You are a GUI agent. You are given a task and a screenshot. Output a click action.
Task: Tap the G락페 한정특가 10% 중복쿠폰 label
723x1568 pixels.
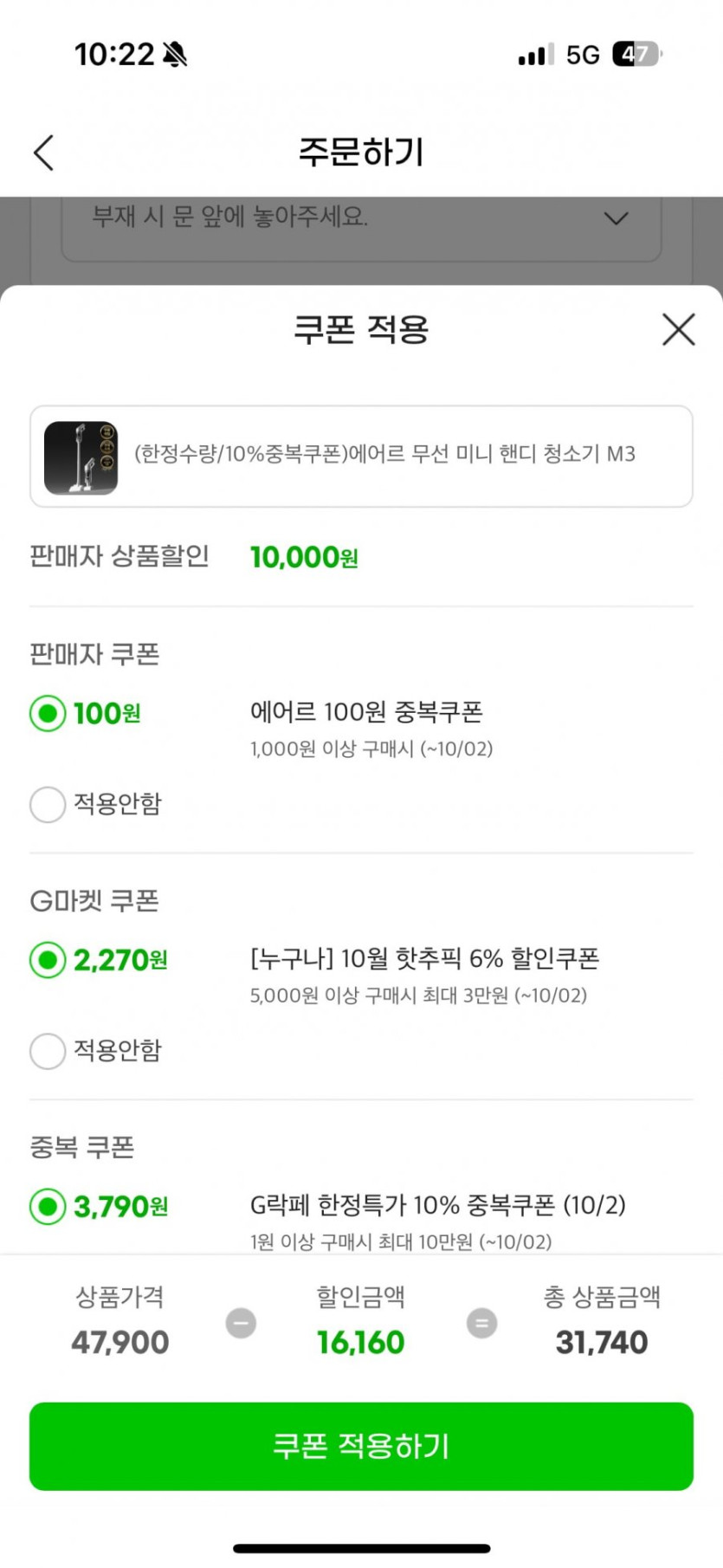tap(437, 1205)
